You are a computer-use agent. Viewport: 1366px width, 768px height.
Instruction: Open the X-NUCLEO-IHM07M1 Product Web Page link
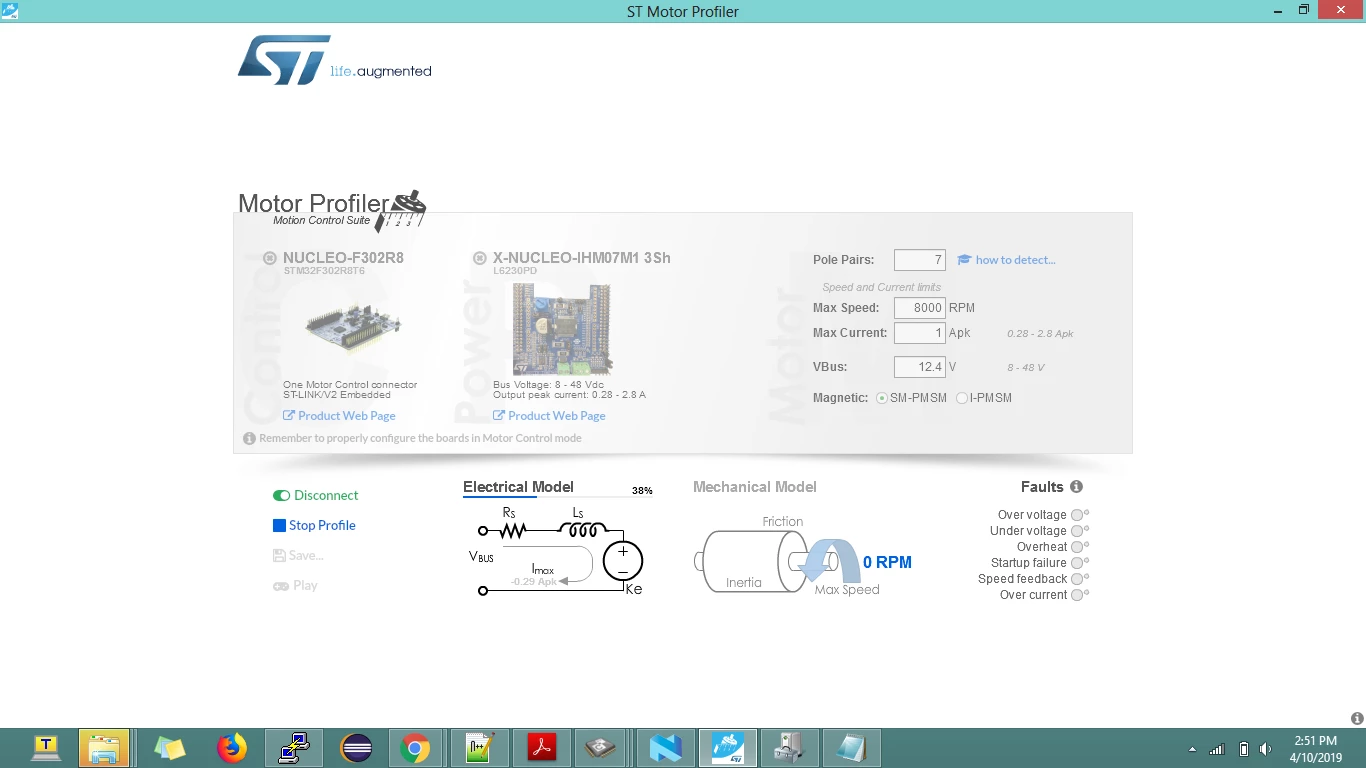549,416
